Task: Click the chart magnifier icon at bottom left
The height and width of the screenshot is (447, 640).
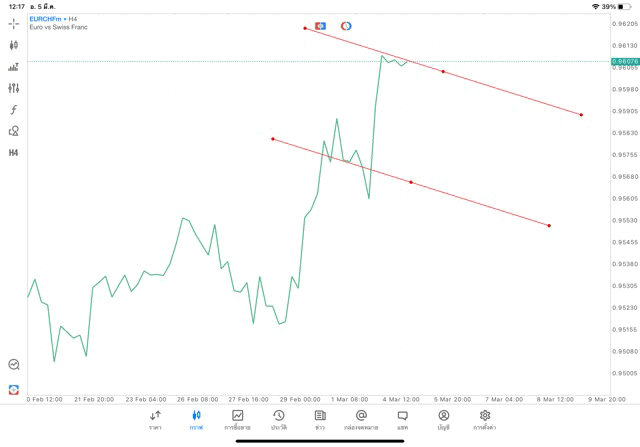Action: pyautogui.click(x=14, y=365)
